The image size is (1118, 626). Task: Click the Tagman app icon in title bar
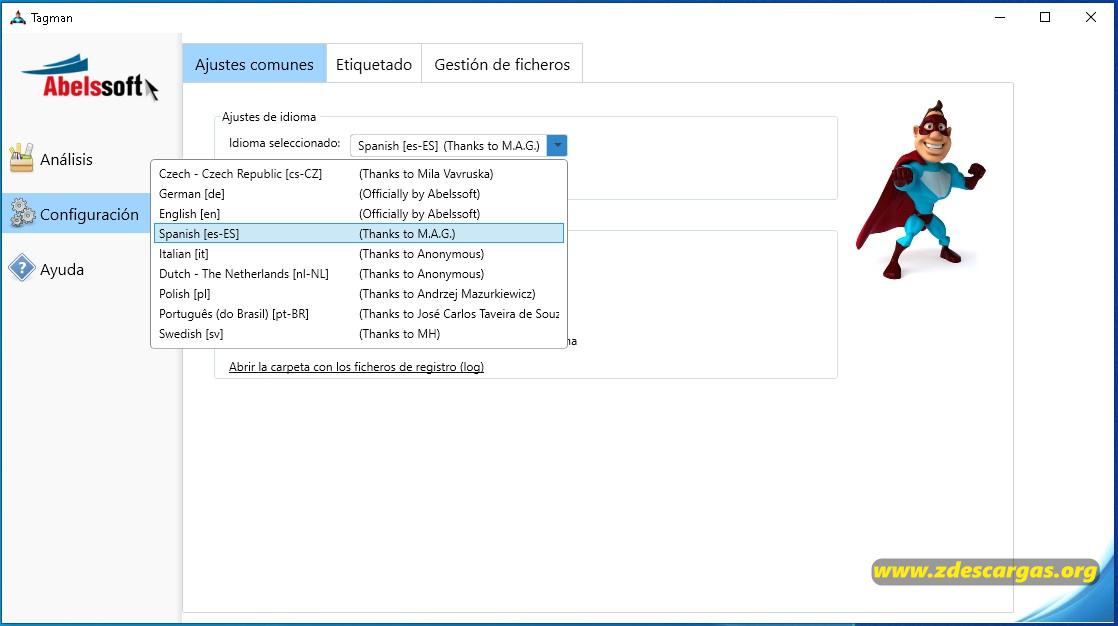(x=18, y=17)
